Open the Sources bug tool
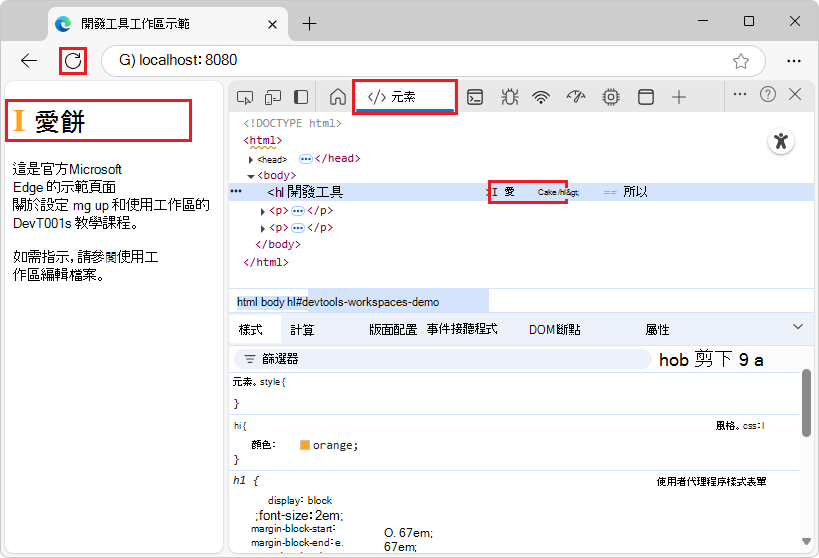The image size is (819, 558). (x=509, y=97)
